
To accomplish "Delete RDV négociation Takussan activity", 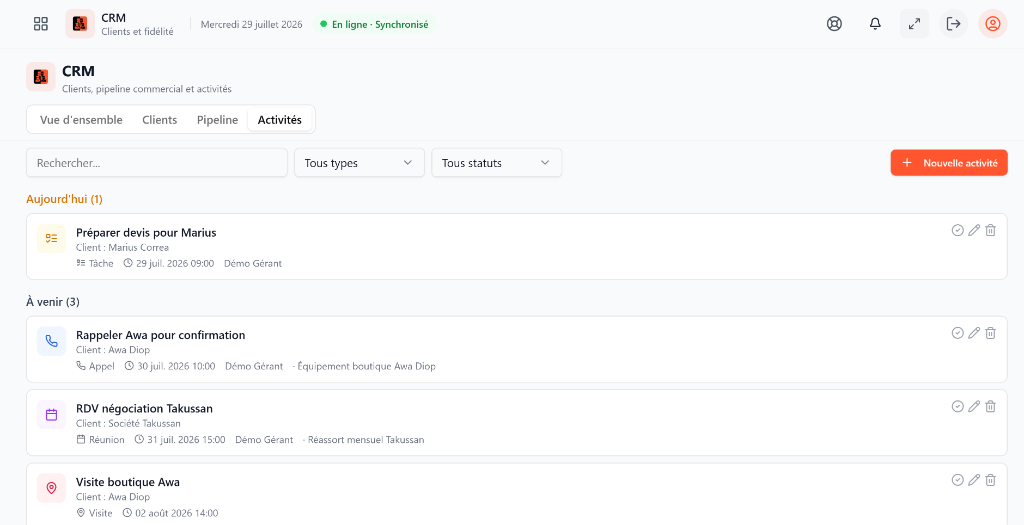I will point(991,406).
